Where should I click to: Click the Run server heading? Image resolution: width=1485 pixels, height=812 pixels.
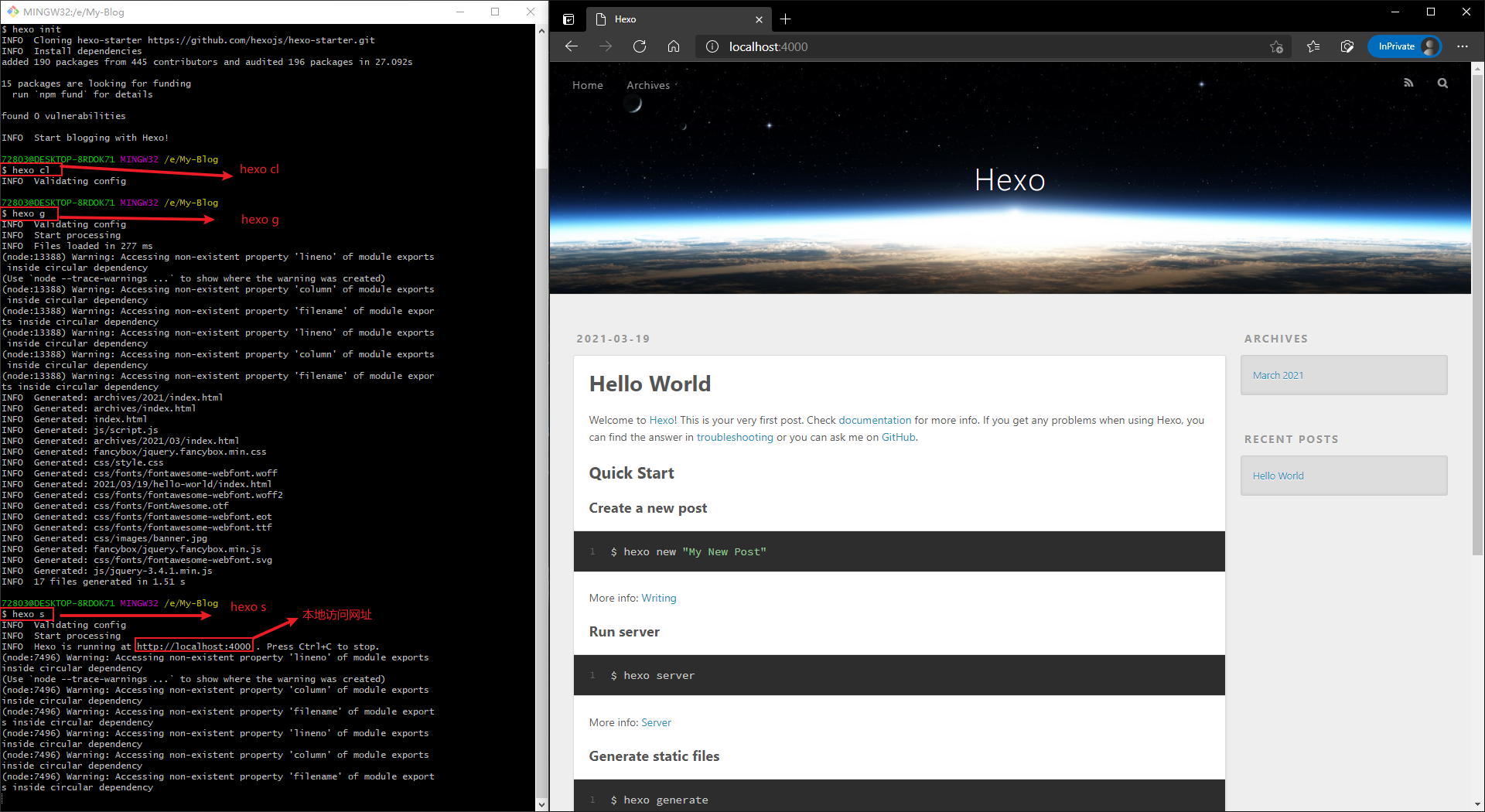[624, 632]
